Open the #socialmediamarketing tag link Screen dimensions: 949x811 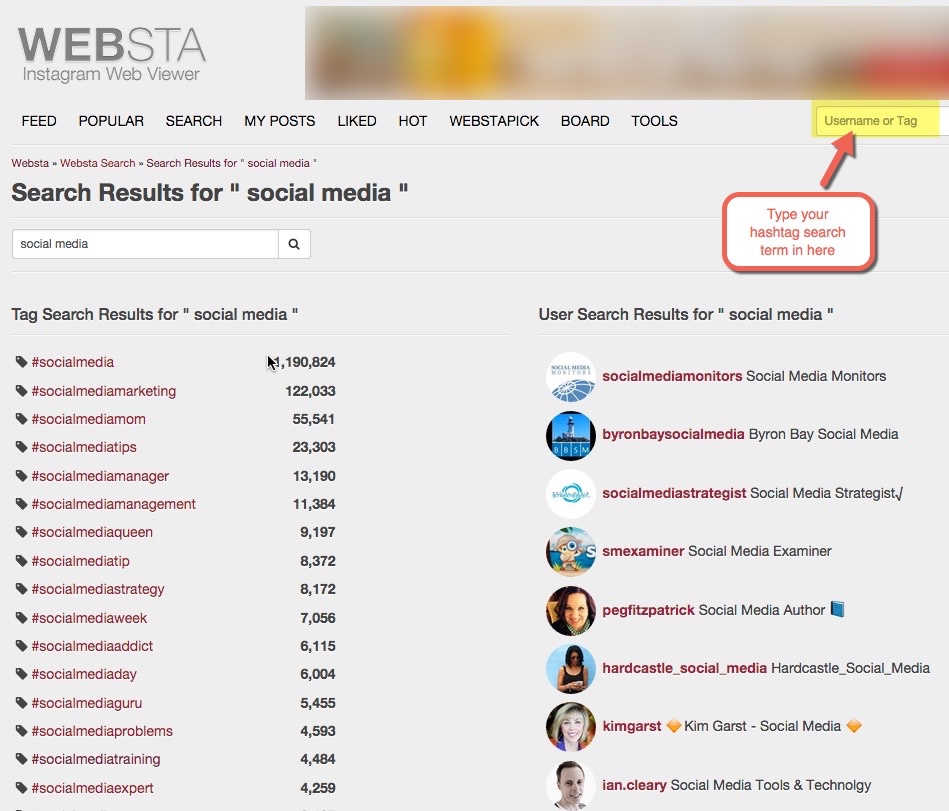point(103,391)
